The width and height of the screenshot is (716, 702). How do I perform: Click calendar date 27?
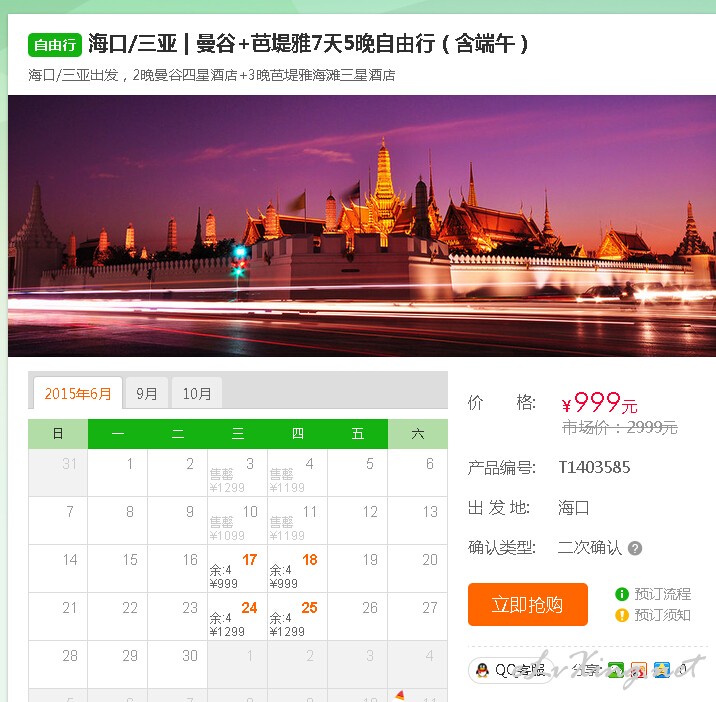[417, 617]
